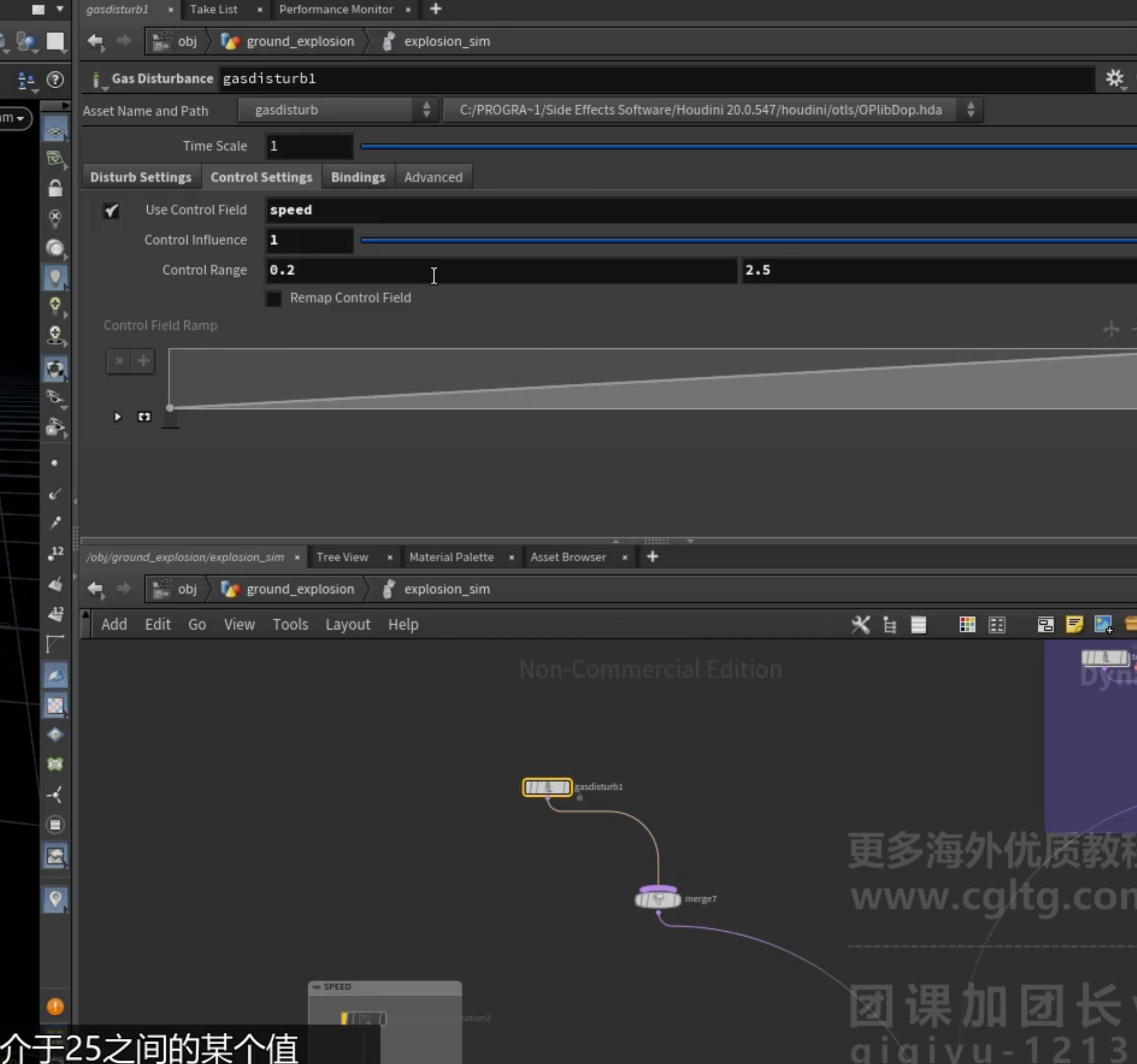Click the Control Influence slider track
The image size is (1137, 1064).
tap(748, 240)
